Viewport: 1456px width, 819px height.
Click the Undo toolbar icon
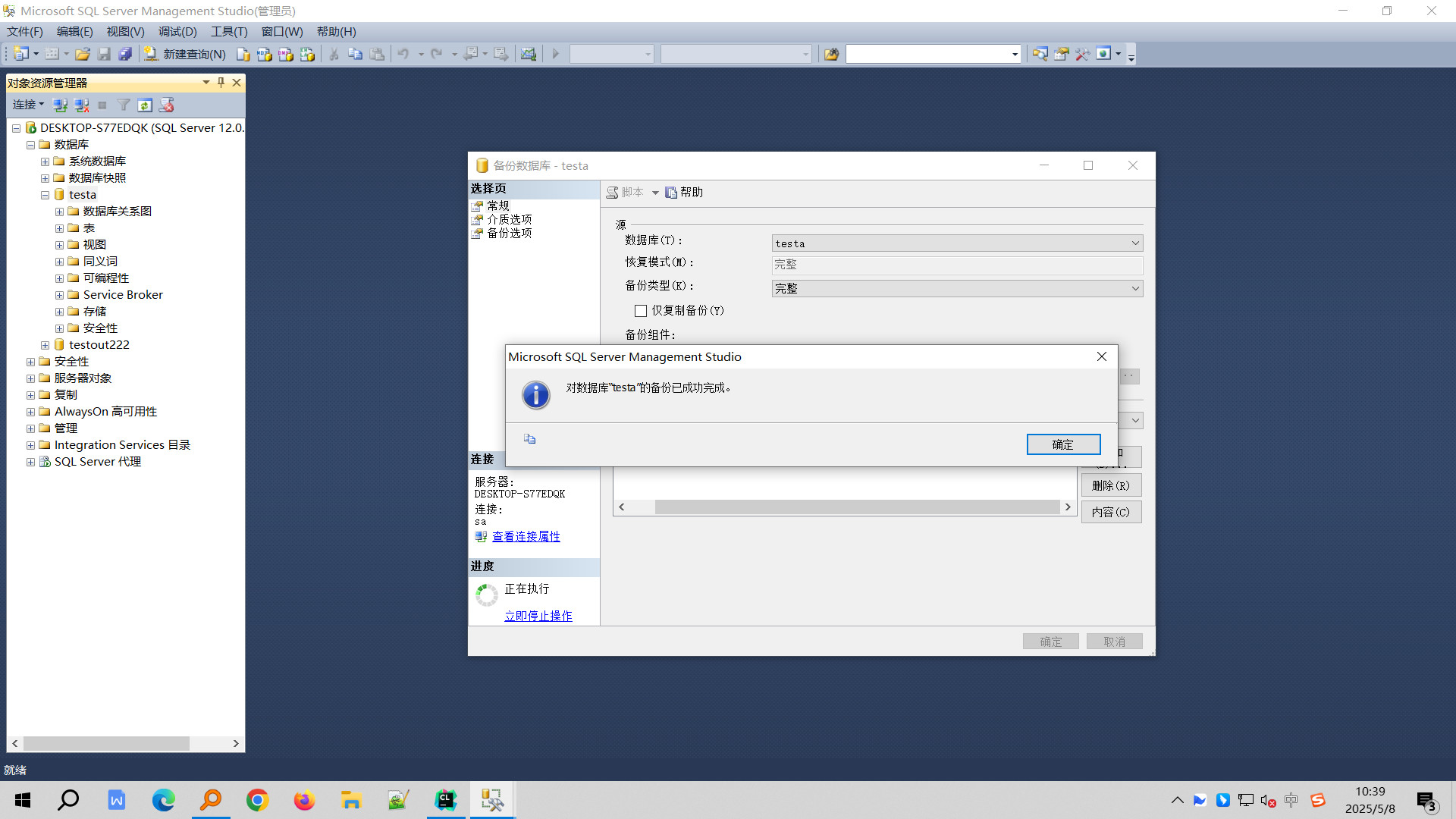tap(404, 54)
